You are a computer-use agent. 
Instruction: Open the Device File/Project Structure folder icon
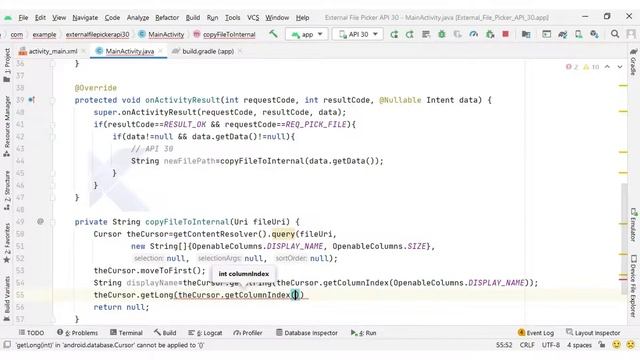526,34
